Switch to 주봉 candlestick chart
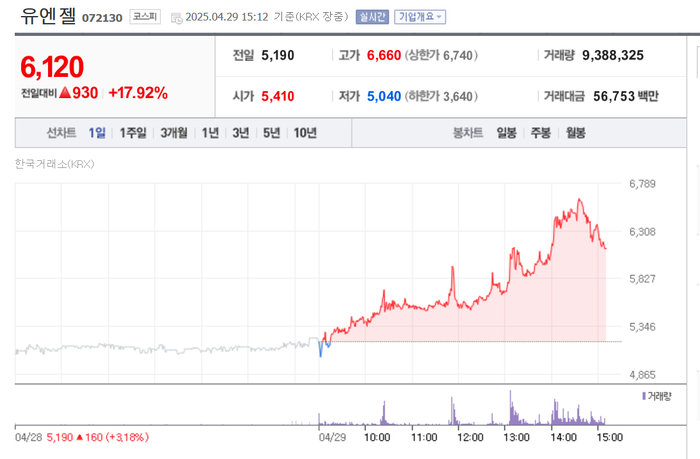 [541, 133]
